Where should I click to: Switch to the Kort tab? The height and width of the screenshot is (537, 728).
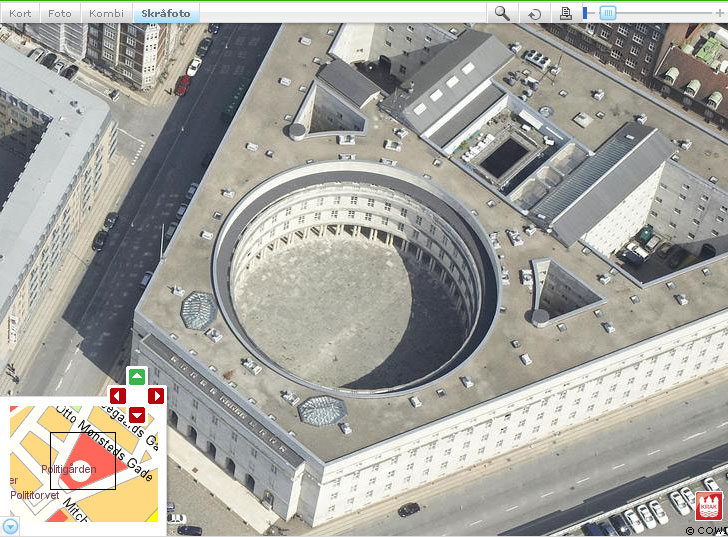pos(20,13)
